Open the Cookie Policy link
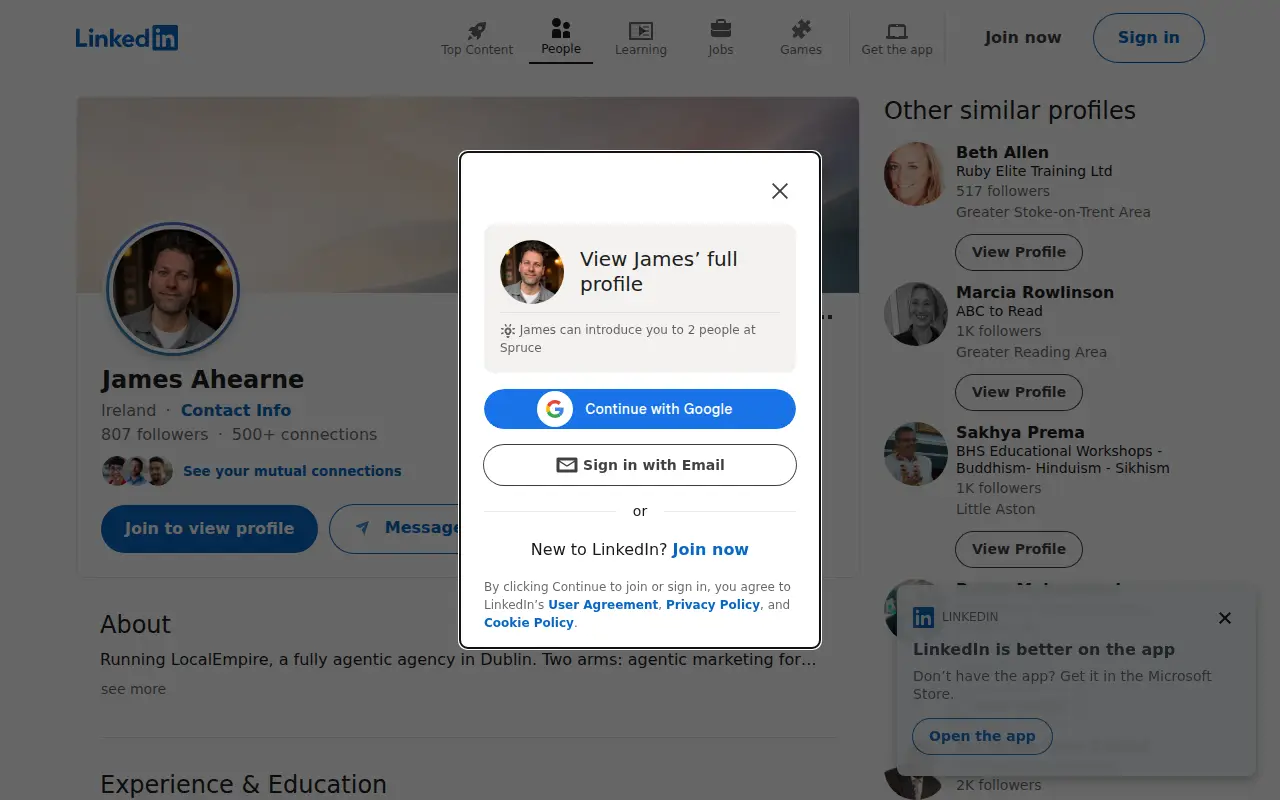The width and height of the screenshot is (1280, 800). pyautogui.click(x=529, y=623)
